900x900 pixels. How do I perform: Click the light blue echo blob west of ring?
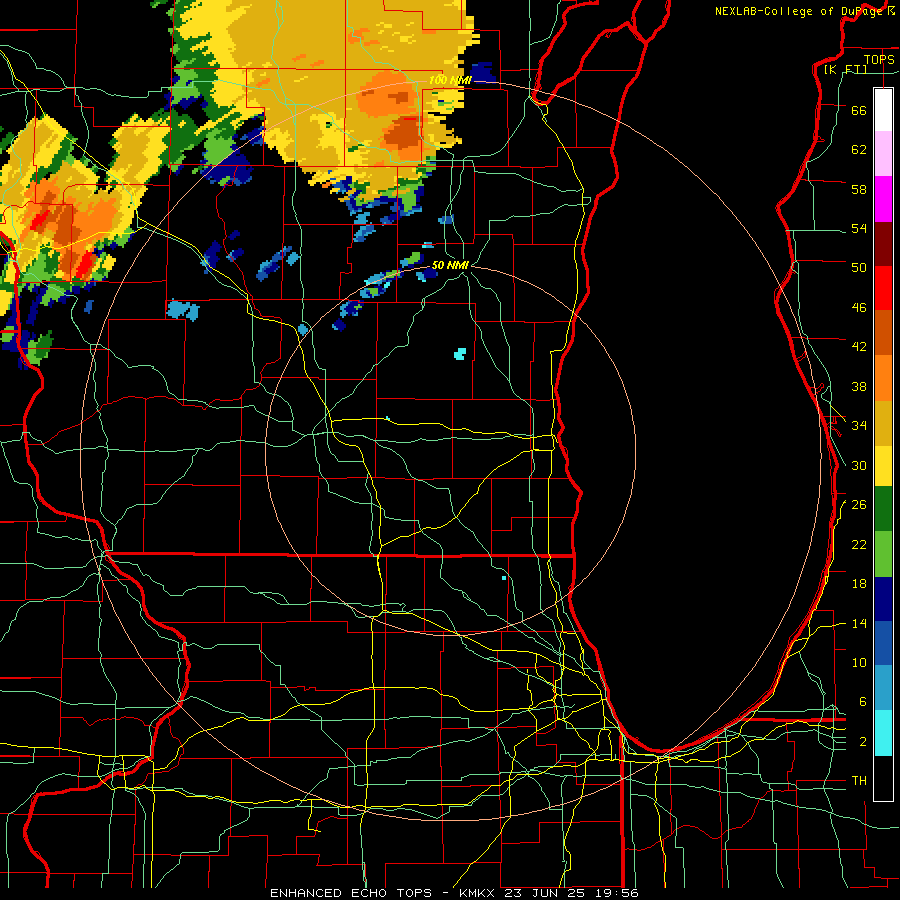tap(183, 310)
